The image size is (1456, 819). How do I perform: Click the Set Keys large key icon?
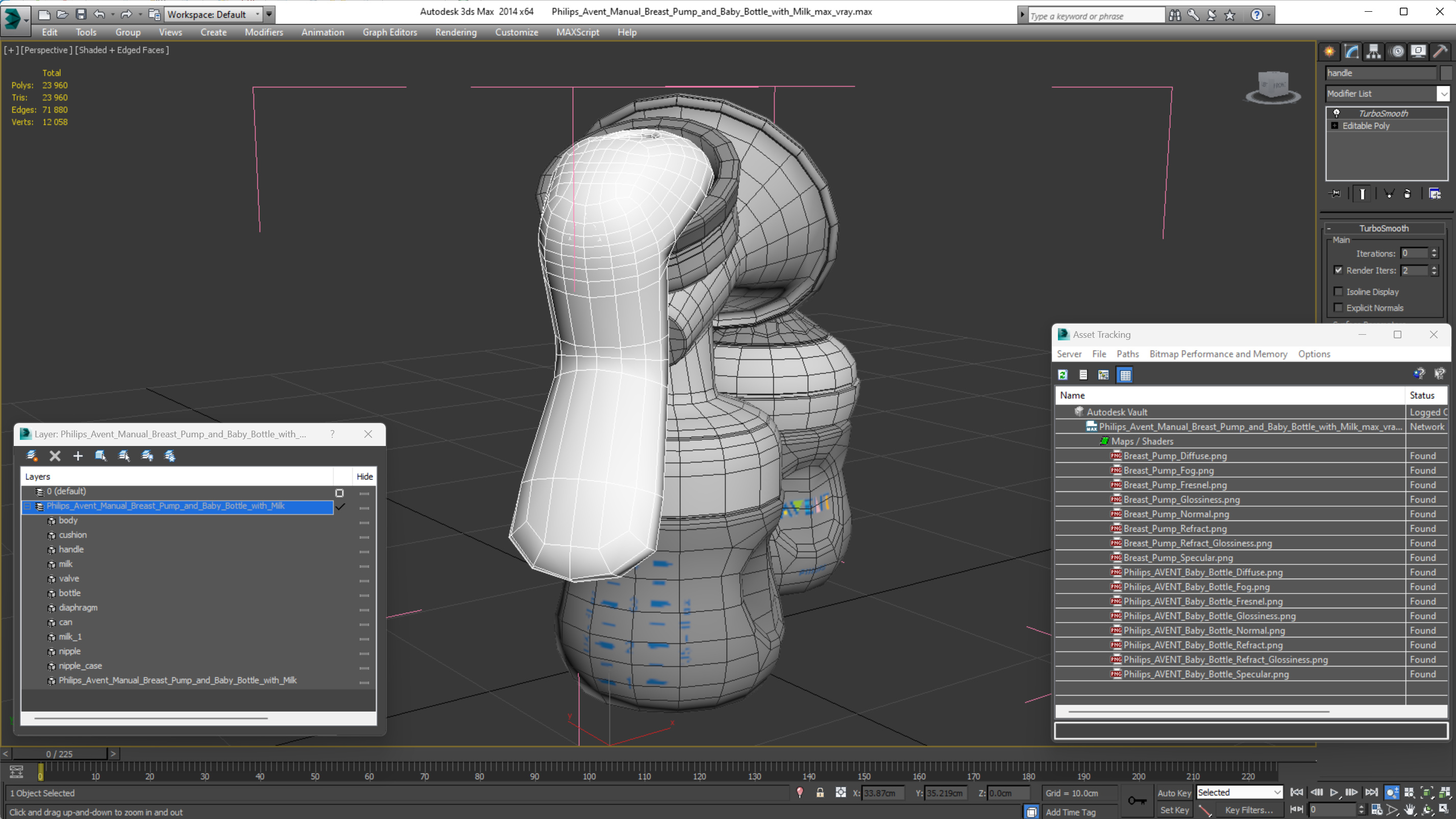click(x=1137, y=800)
